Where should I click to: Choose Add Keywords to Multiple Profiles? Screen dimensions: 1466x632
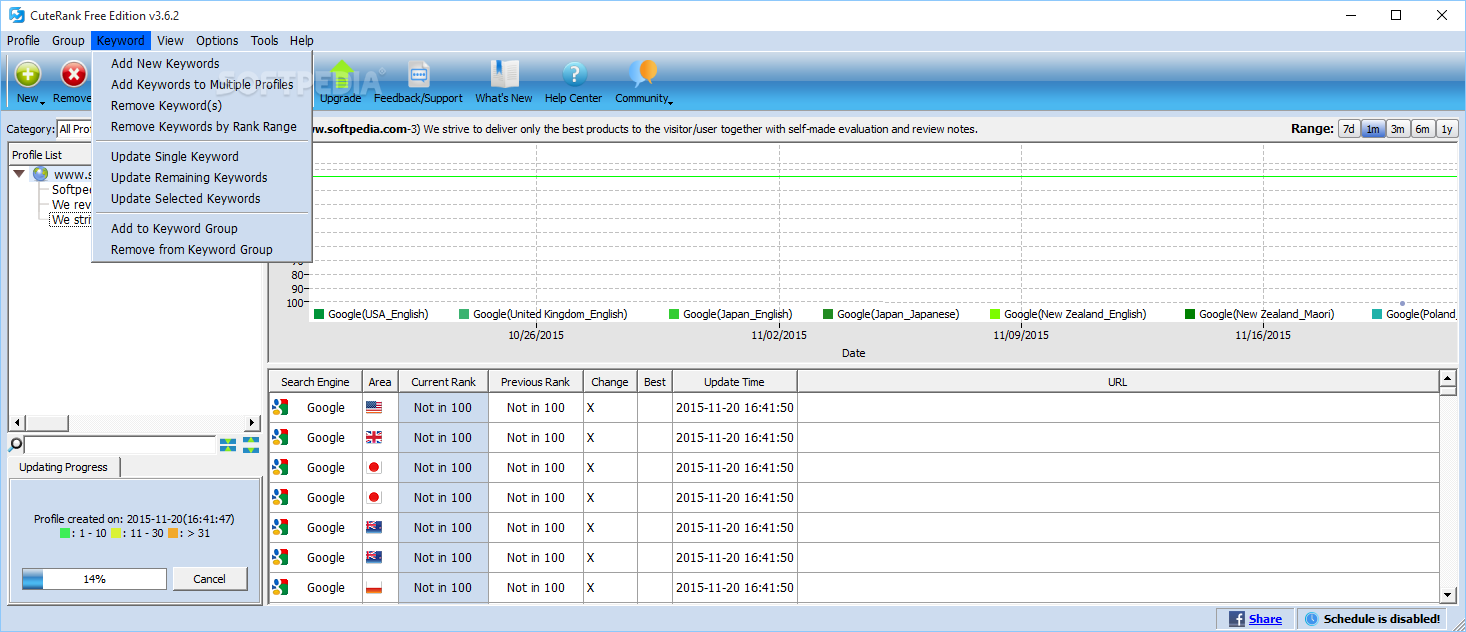[x=202, y=85]
